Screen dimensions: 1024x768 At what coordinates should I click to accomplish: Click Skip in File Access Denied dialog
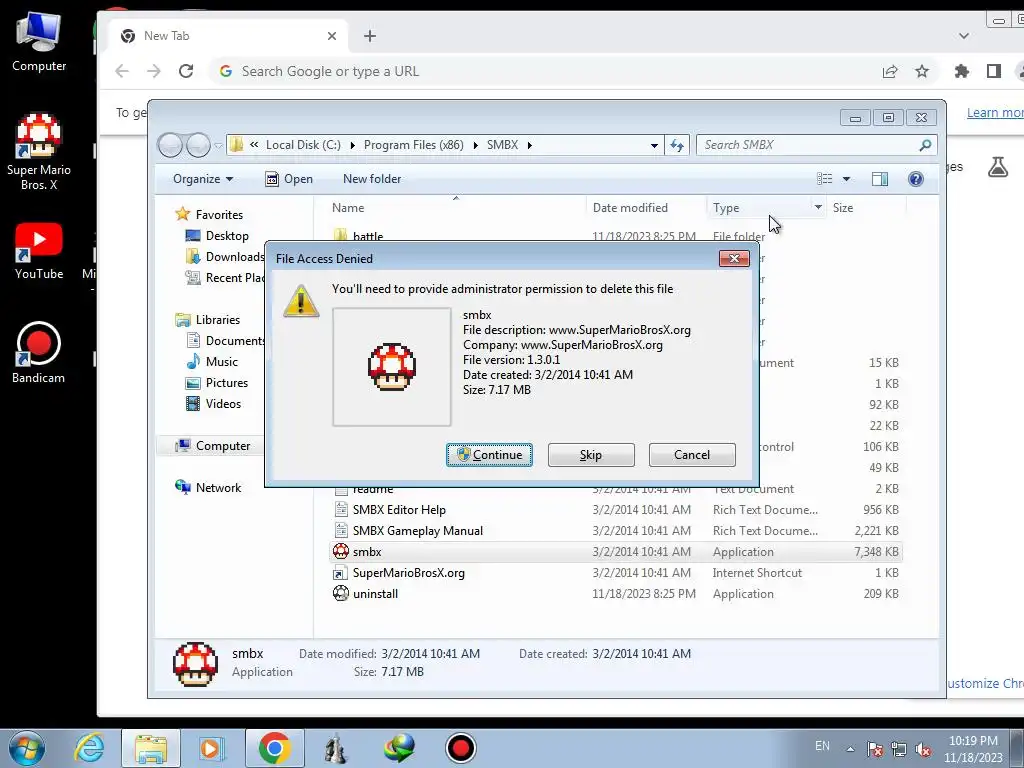tap(591, 455)
